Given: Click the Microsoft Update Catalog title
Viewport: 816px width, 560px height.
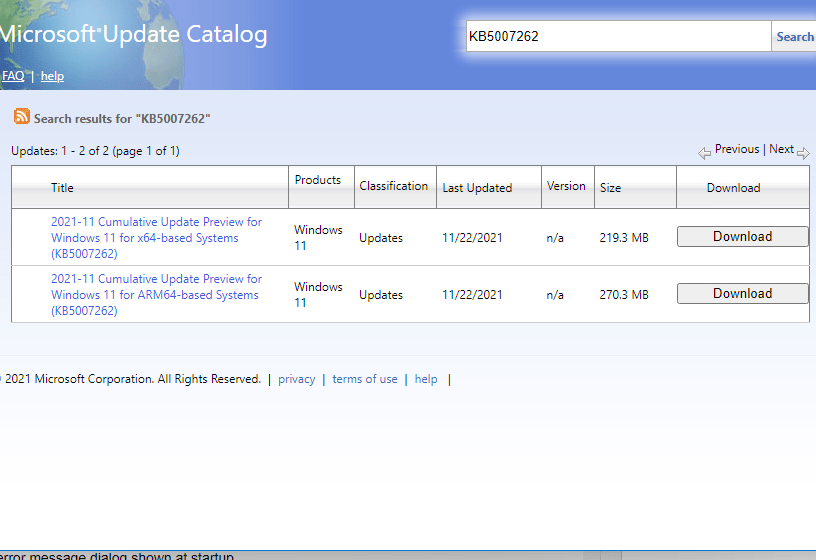Looking at the screenshot, I should tap(134, 34).
